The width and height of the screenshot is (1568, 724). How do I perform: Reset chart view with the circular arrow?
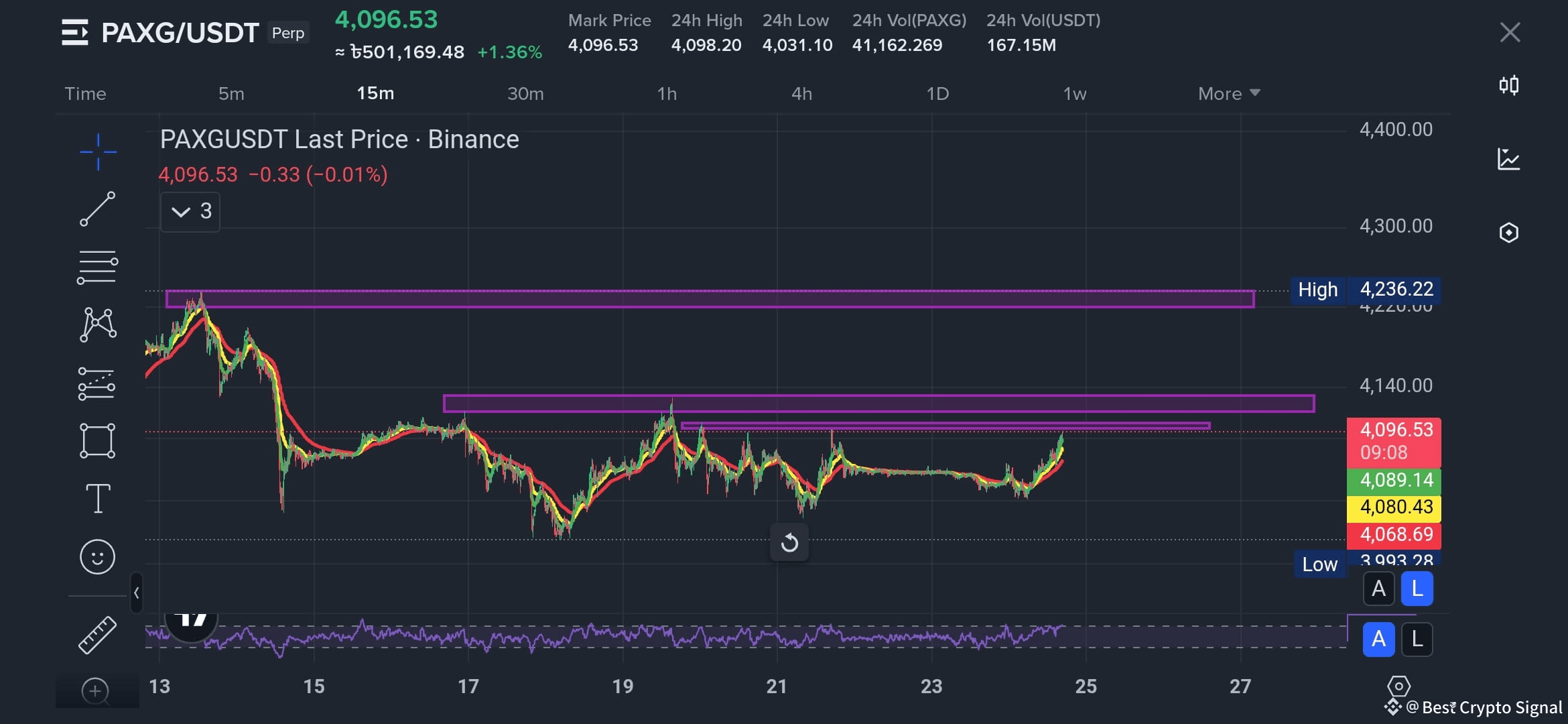[789, 542]
